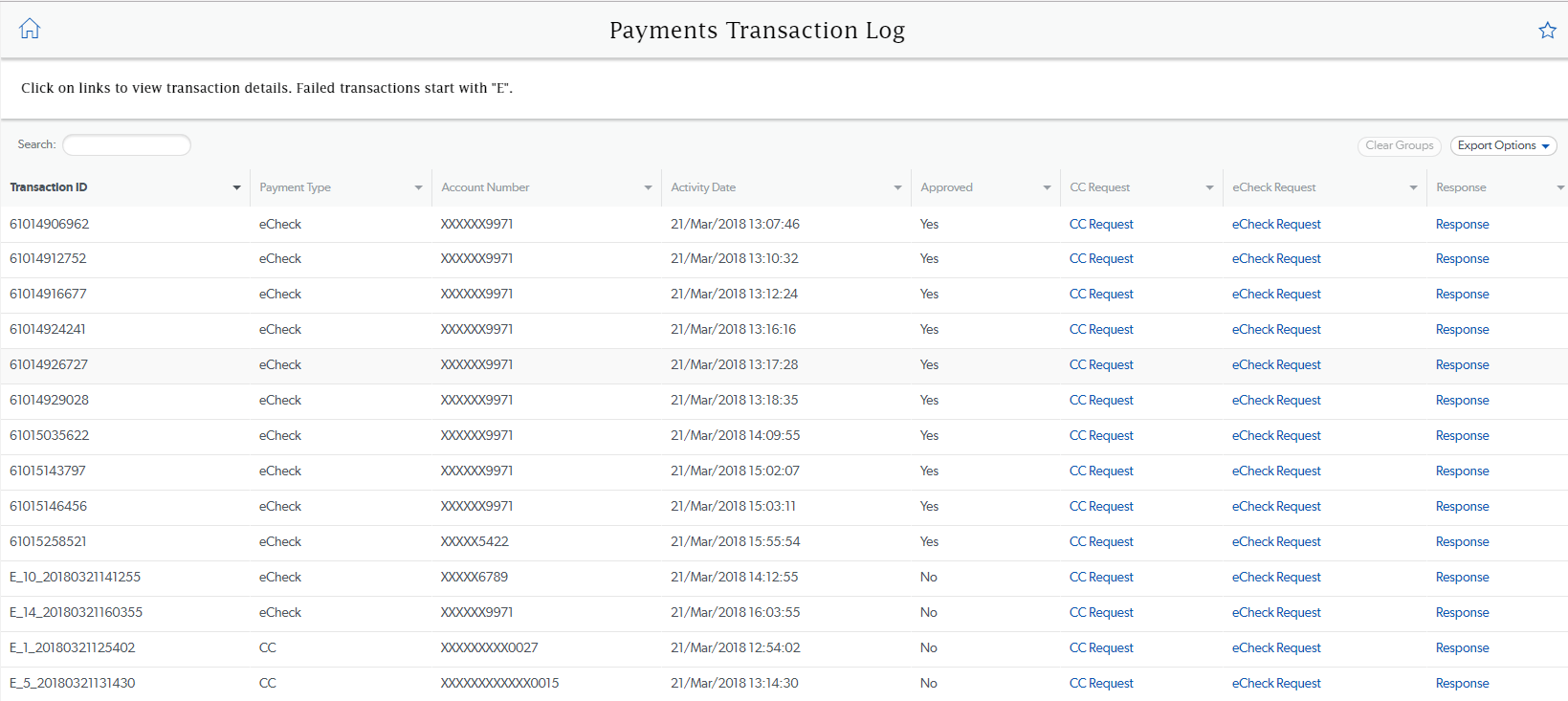Open Approved column dropdown arrow
The image size is (1568, 701).
(1047, 187)
